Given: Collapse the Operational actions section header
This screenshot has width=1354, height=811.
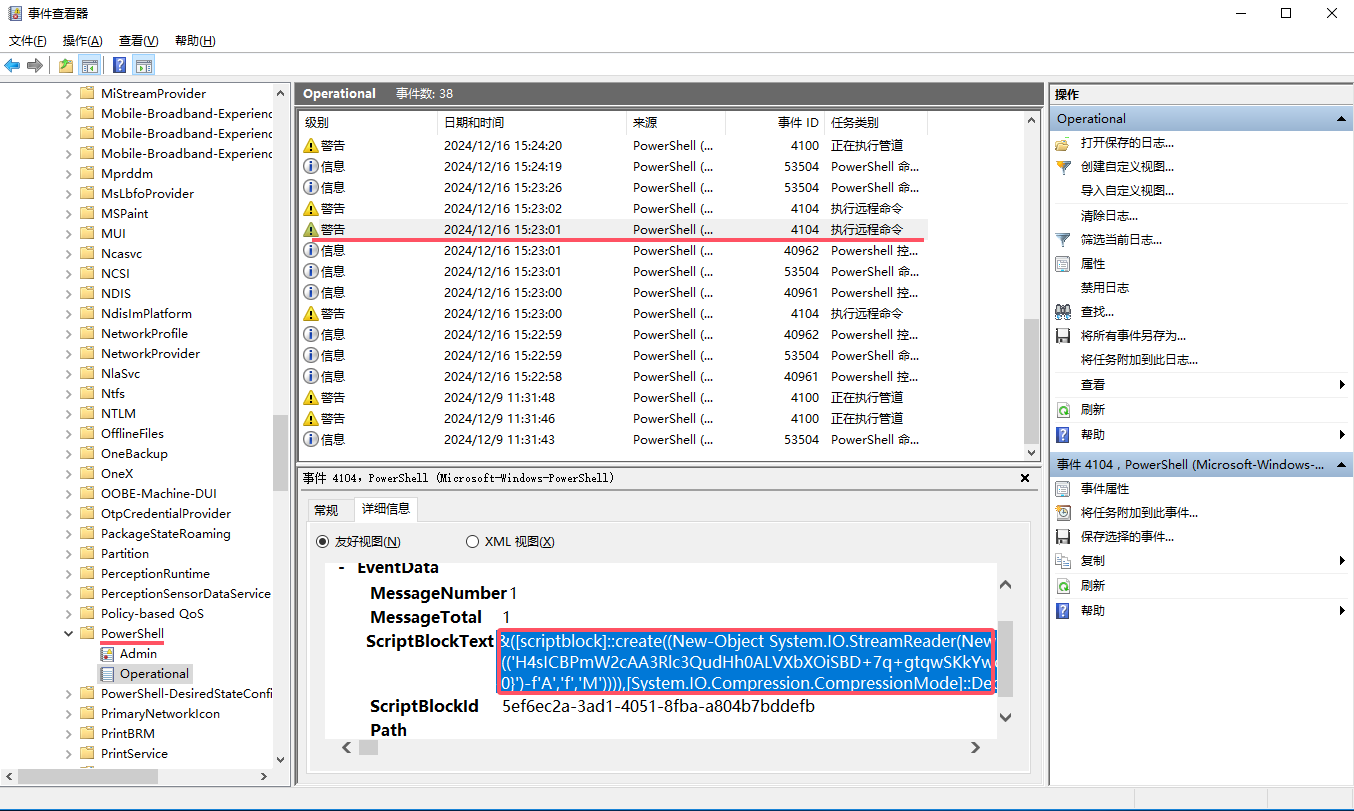Looking at the screenshot, I should 1342,119.
